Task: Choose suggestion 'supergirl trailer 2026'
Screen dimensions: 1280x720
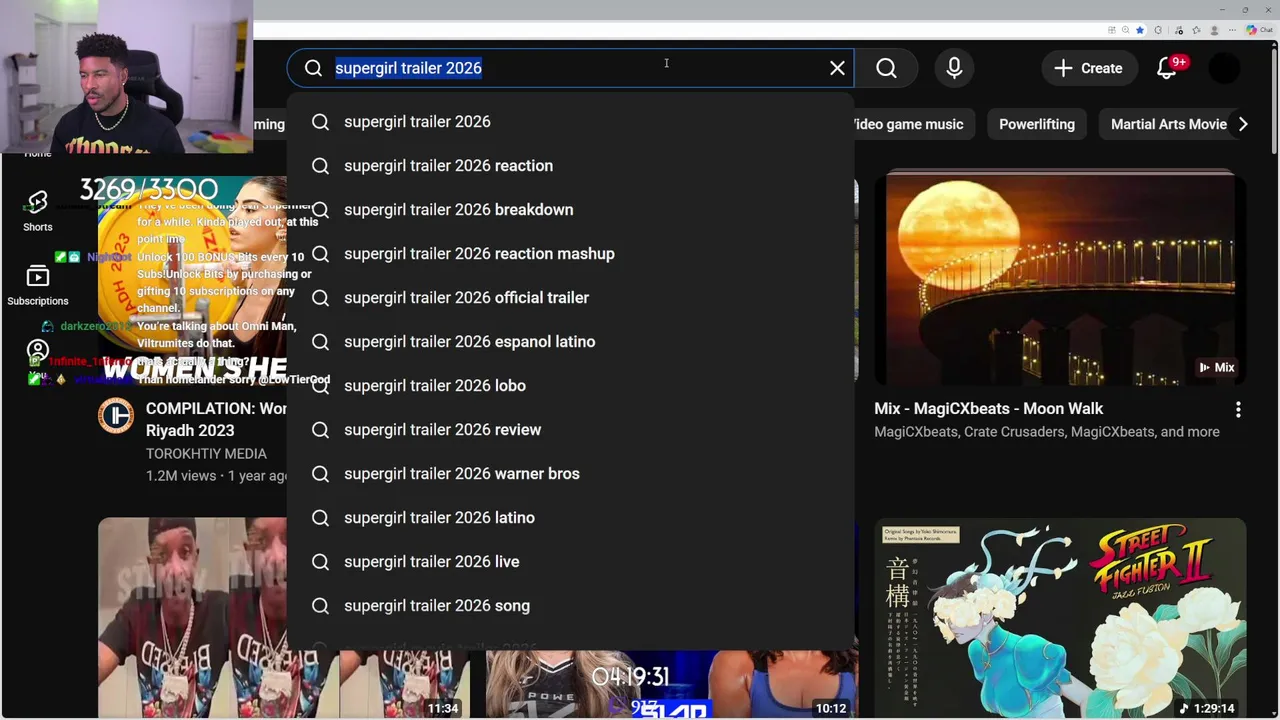Action: coord(570,122)
